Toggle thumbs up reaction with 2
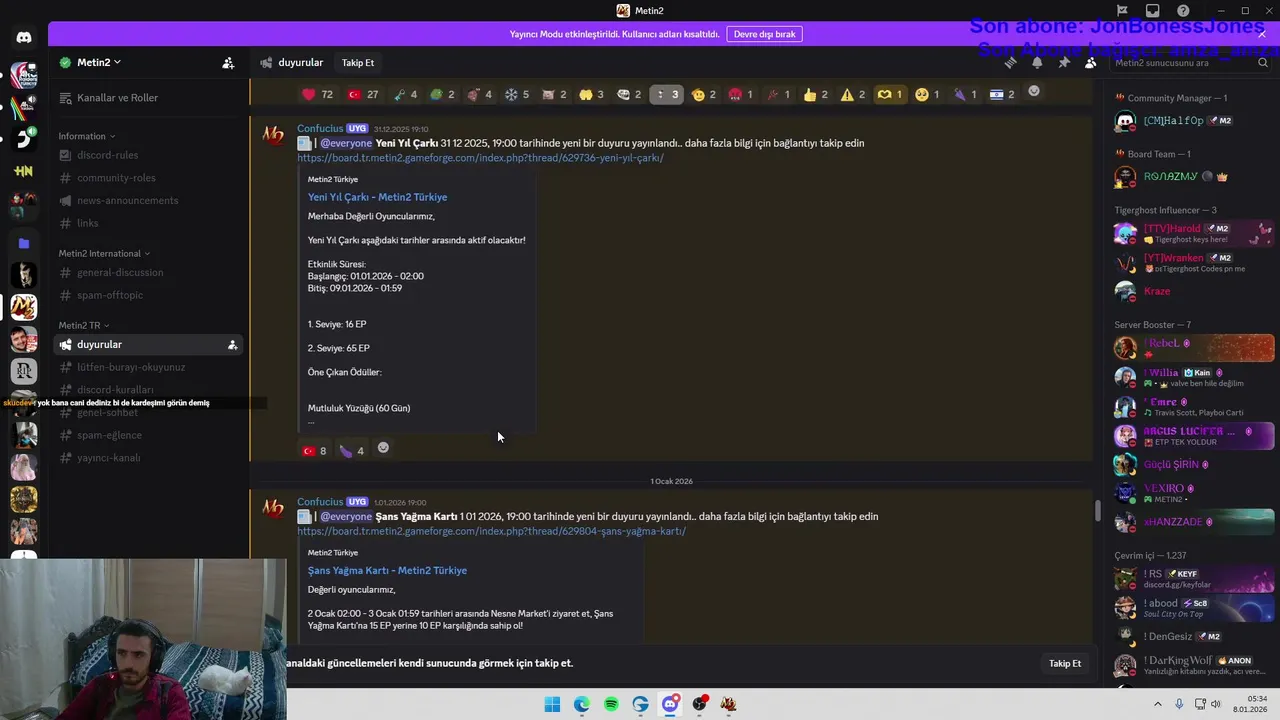1280x720 pixels. [x=815, y=94]
